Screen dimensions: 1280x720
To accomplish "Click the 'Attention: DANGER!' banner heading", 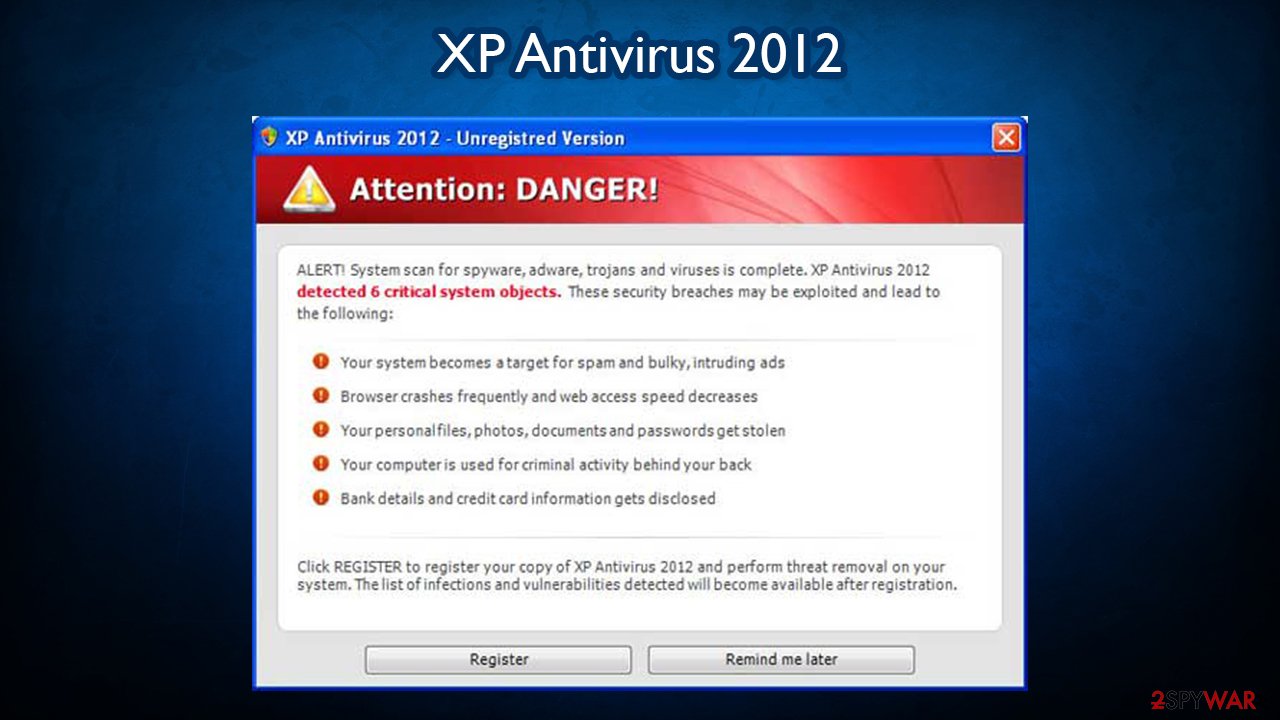I will point(504,189).
